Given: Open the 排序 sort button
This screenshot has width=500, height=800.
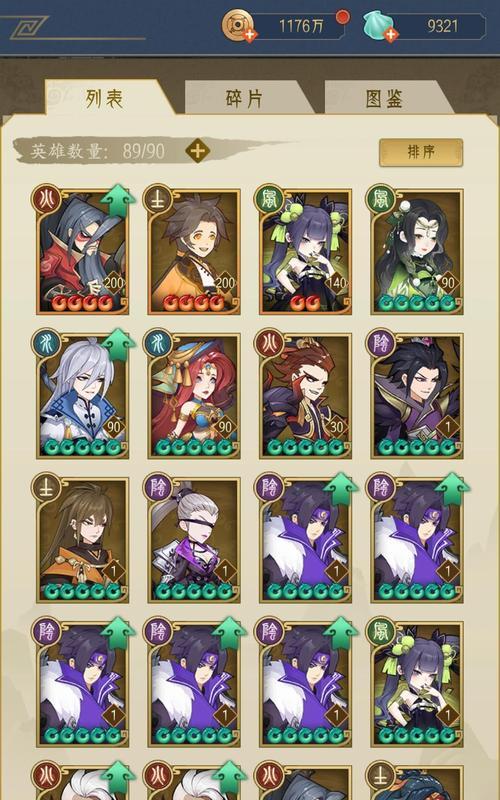Looking at the screenshot, I should pos(421,152).
